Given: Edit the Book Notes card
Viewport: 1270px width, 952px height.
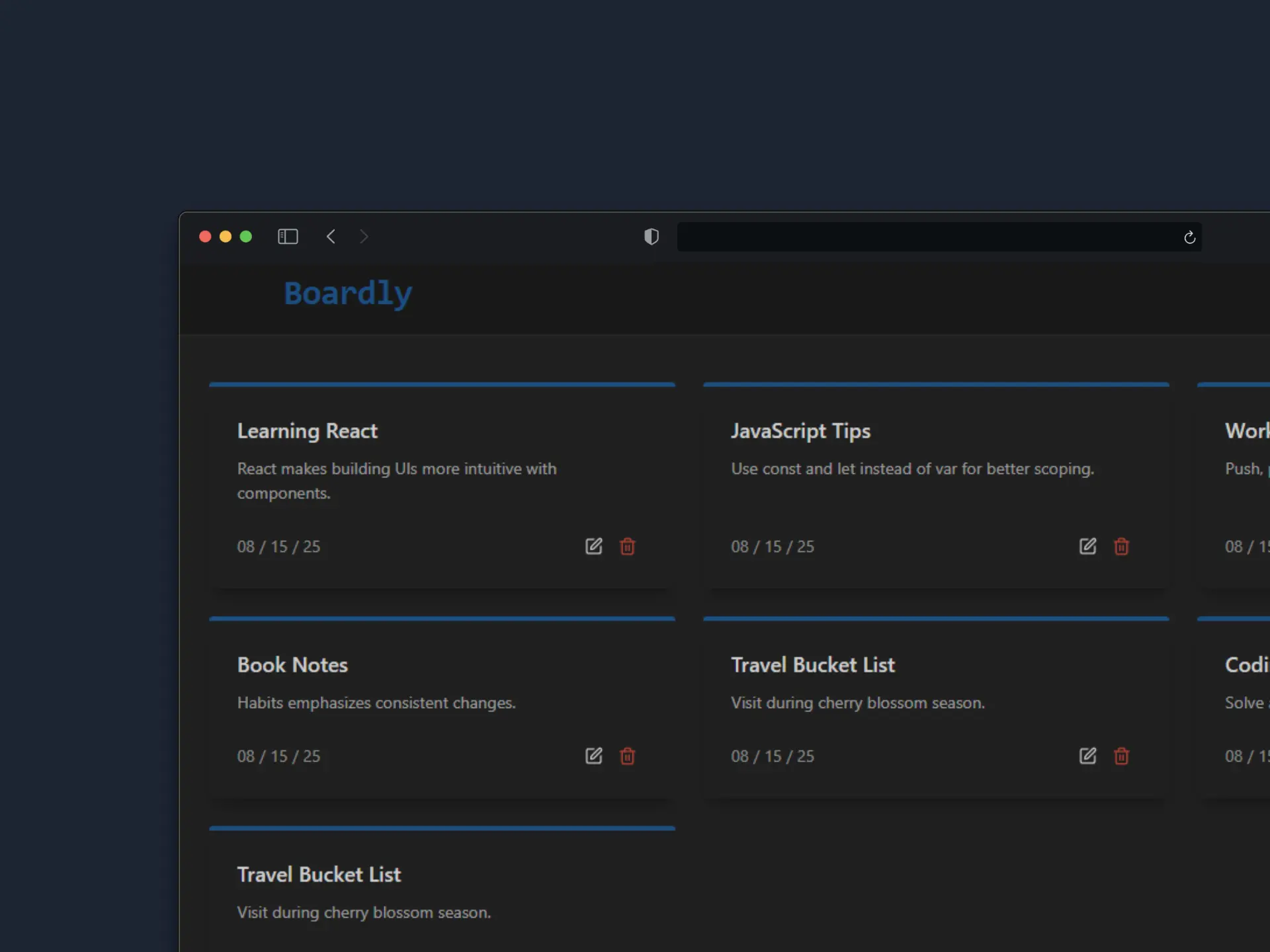Looking at the screenshot, I should click(x=593, y=756).
